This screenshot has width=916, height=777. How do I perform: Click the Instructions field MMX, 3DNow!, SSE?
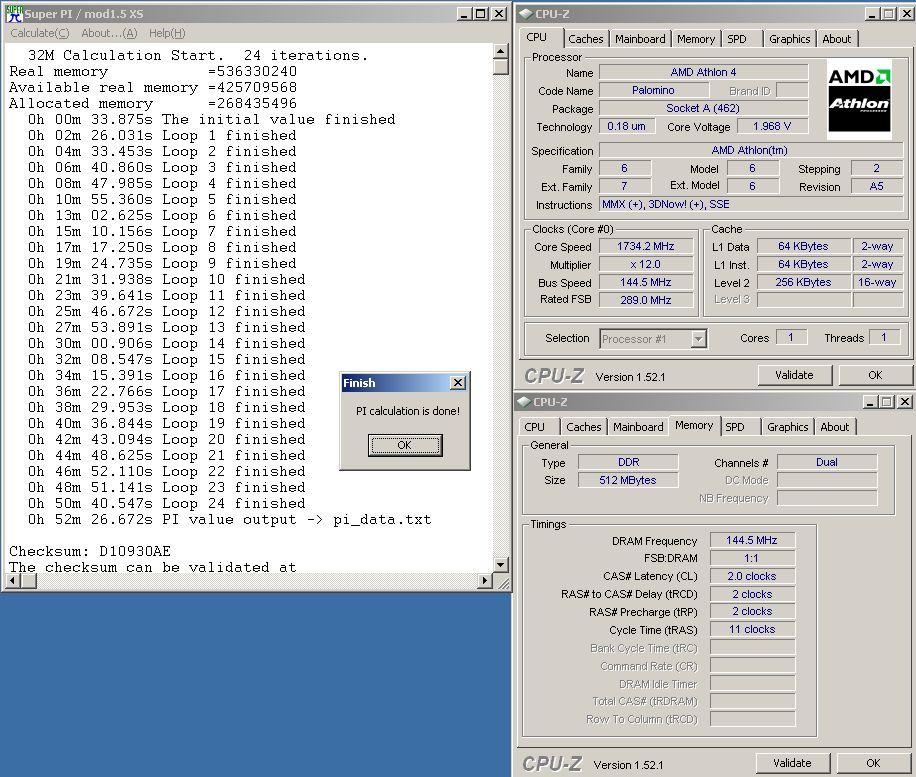click(751, 204)
